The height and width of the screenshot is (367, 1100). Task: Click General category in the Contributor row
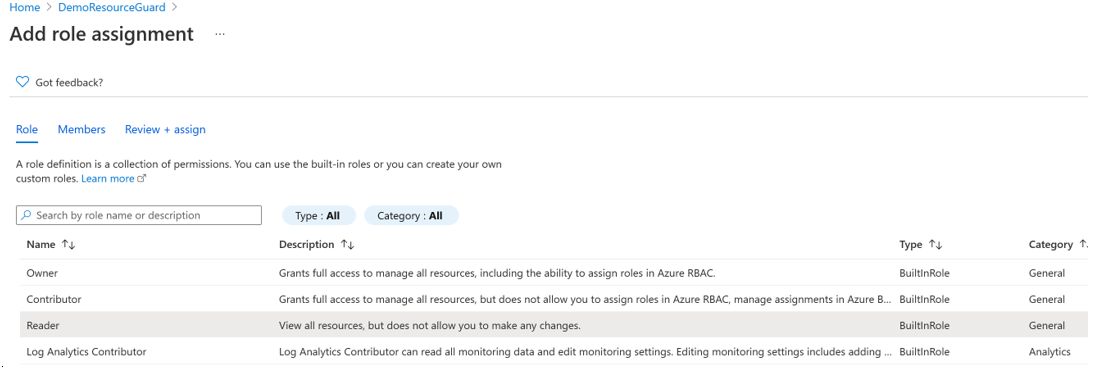(x=1047, y=300)
